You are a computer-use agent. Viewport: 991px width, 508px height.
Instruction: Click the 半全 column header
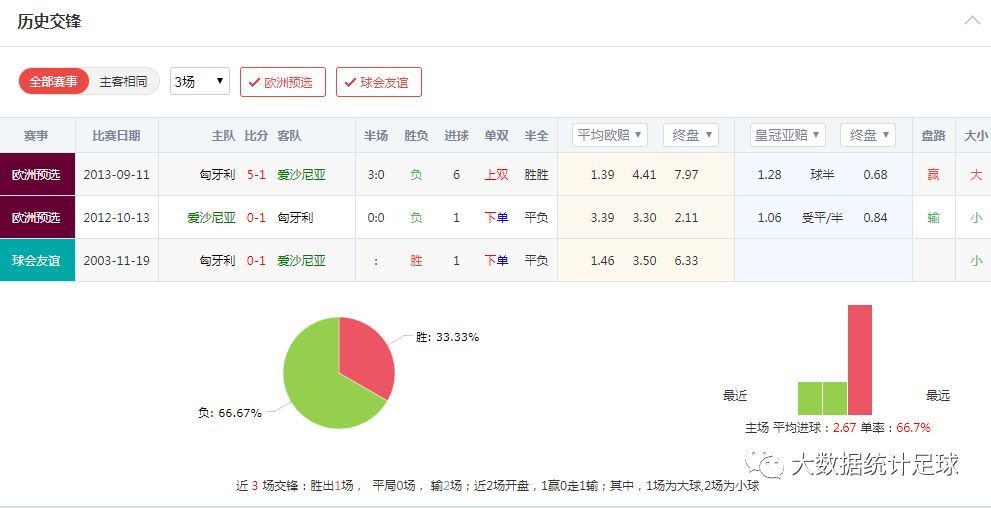pos(536,135)
